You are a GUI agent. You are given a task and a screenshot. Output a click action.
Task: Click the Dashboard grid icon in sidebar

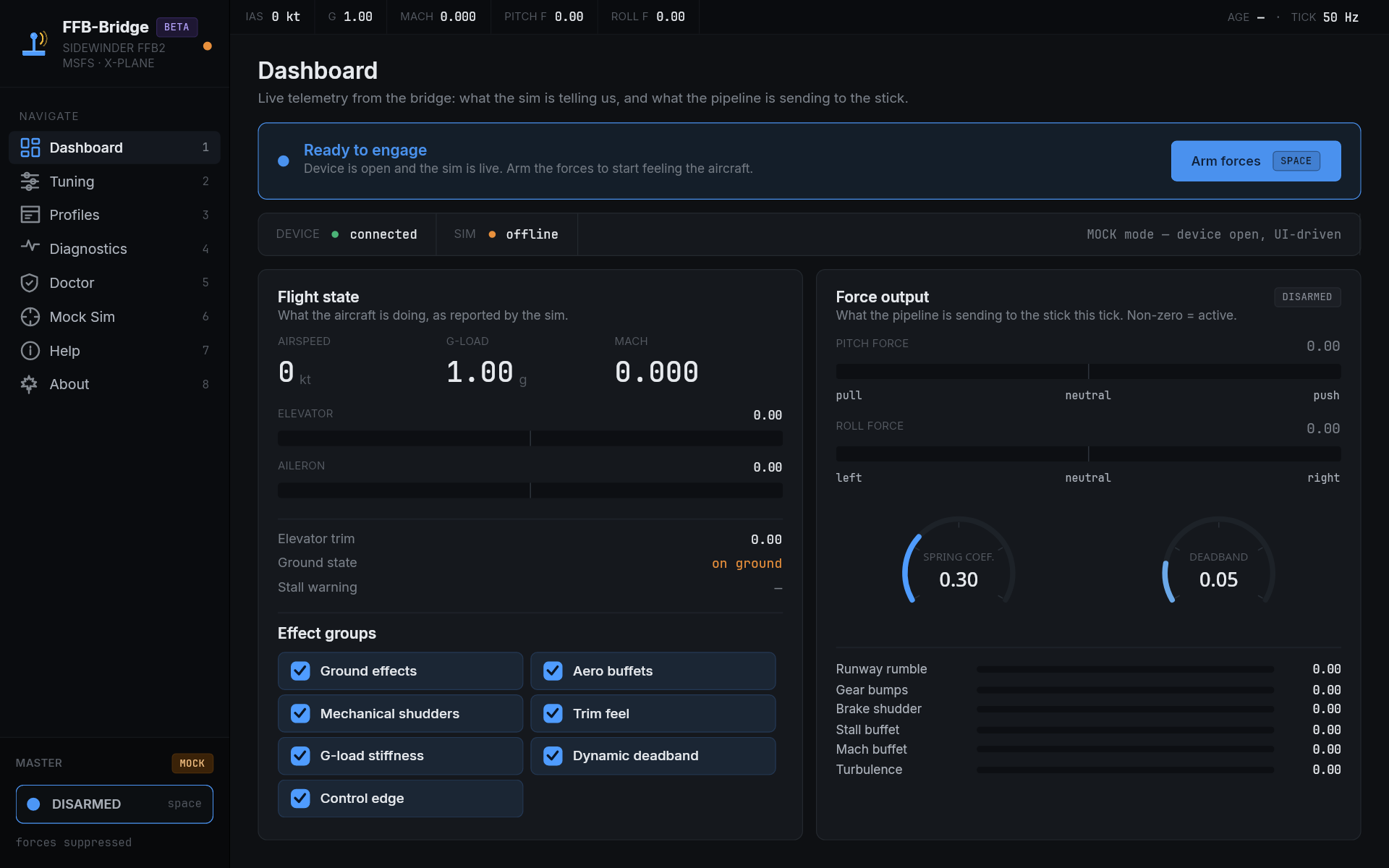(30, 148)
